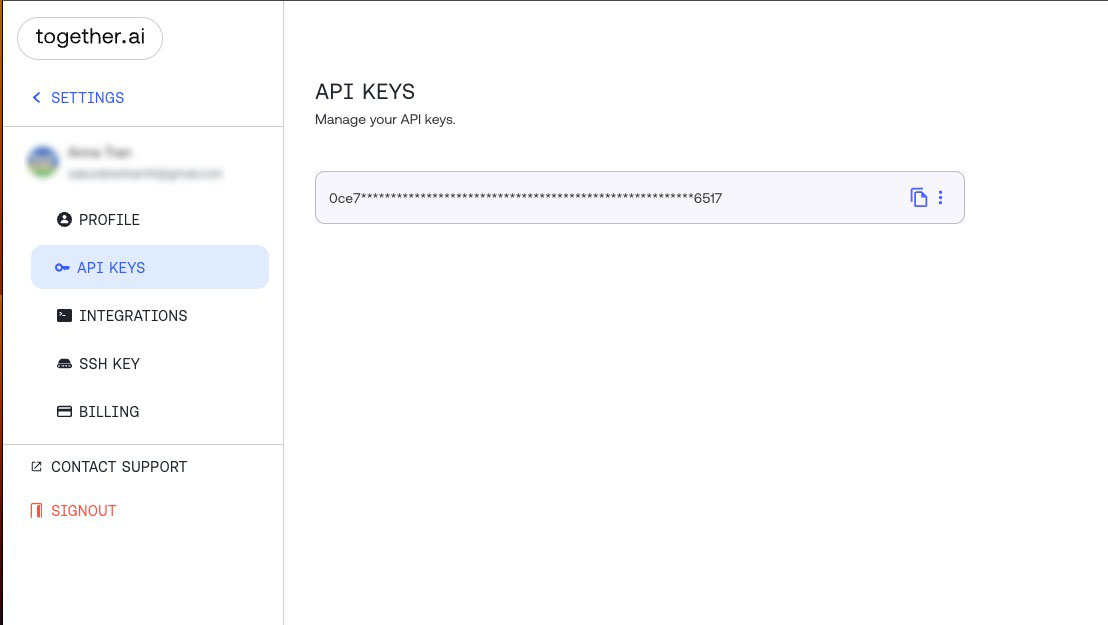This screenshot has height=625, width=1108.
Task: Click SIGNOUT to log out
Action: point(84,510)
